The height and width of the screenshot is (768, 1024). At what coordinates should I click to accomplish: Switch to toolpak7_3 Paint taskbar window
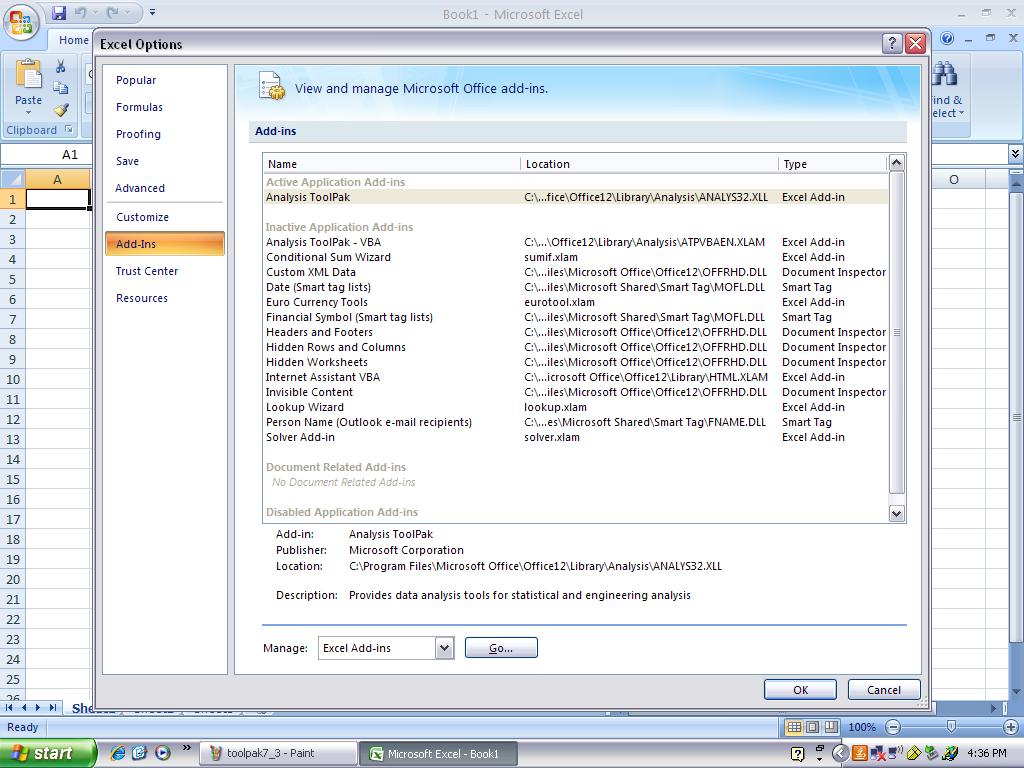click(279, 753)
